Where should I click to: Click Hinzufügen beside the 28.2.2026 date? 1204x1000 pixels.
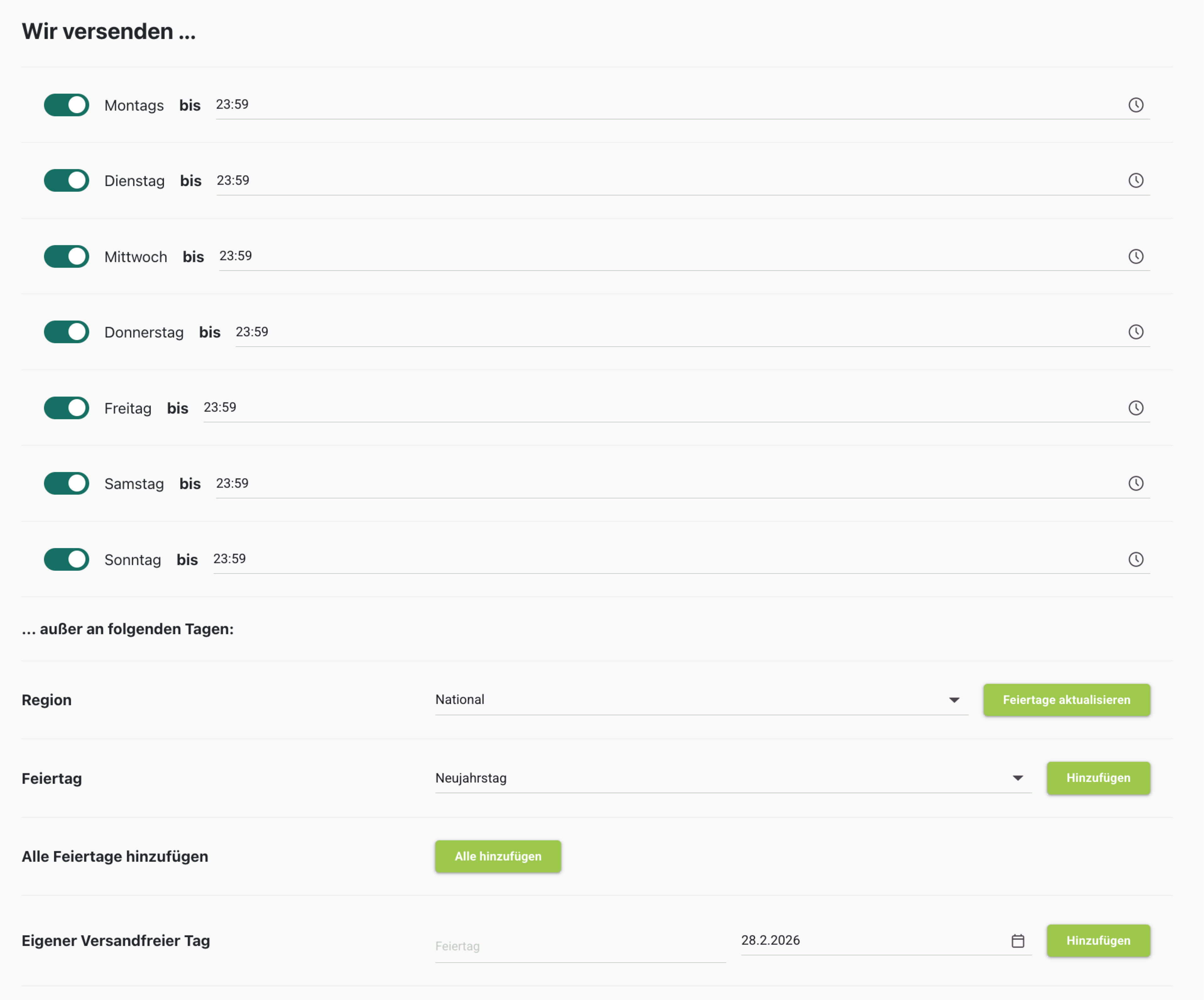tap(1098, 941)
